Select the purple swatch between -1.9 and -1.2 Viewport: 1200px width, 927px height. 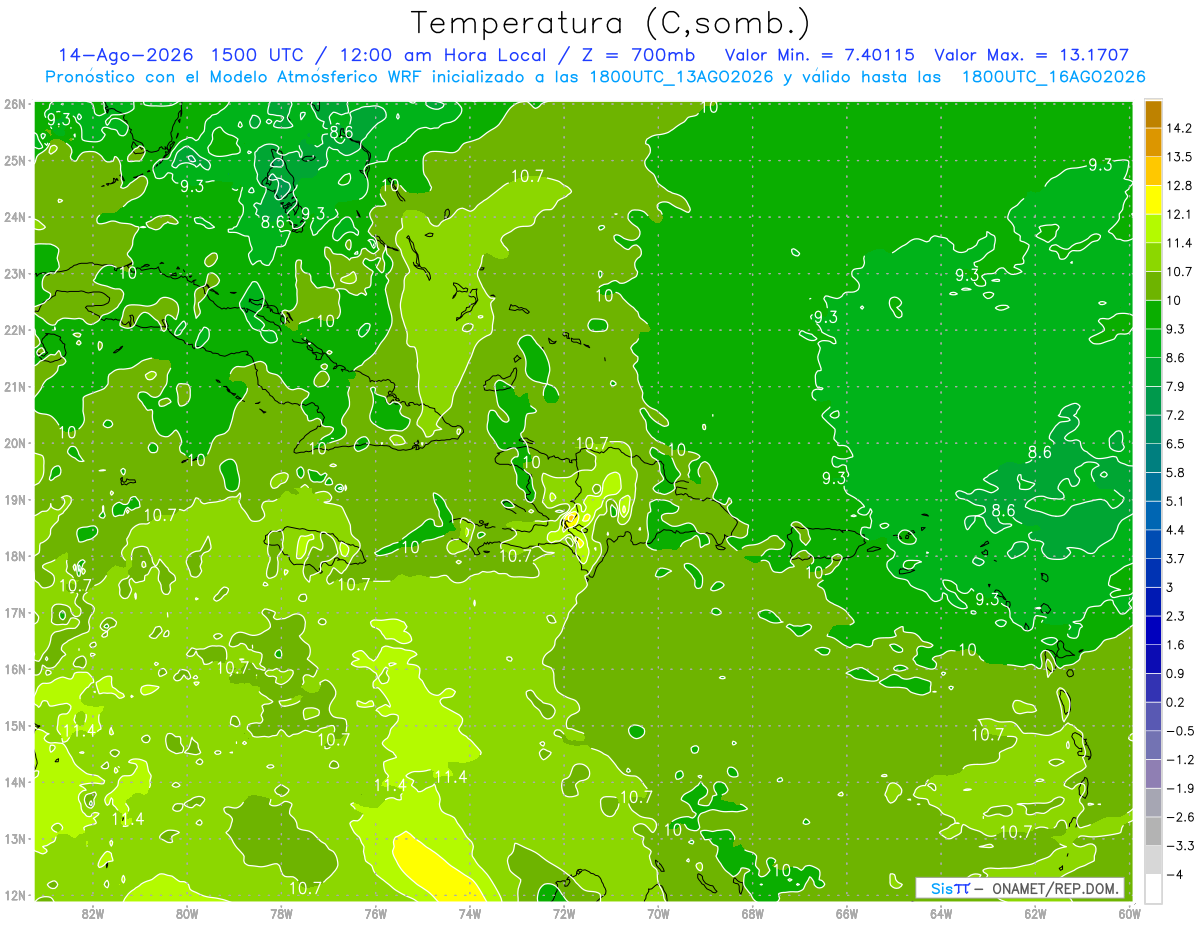[1153, 773]
